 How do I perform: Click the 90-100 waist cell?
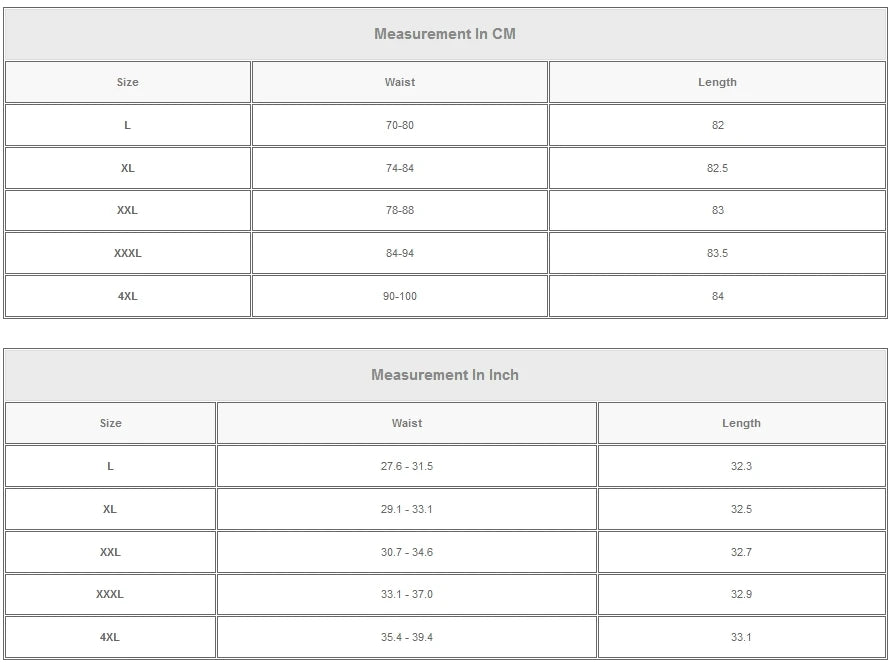click(x=400, y=296)
